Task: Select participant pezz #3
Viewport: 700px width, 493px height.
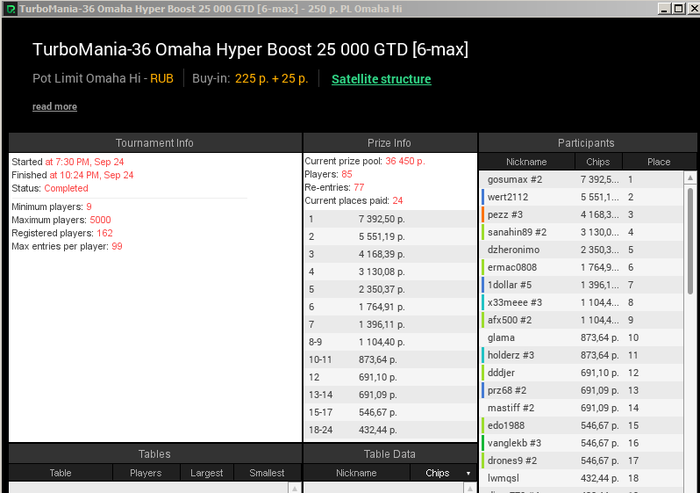Action: tap(581, 215)
